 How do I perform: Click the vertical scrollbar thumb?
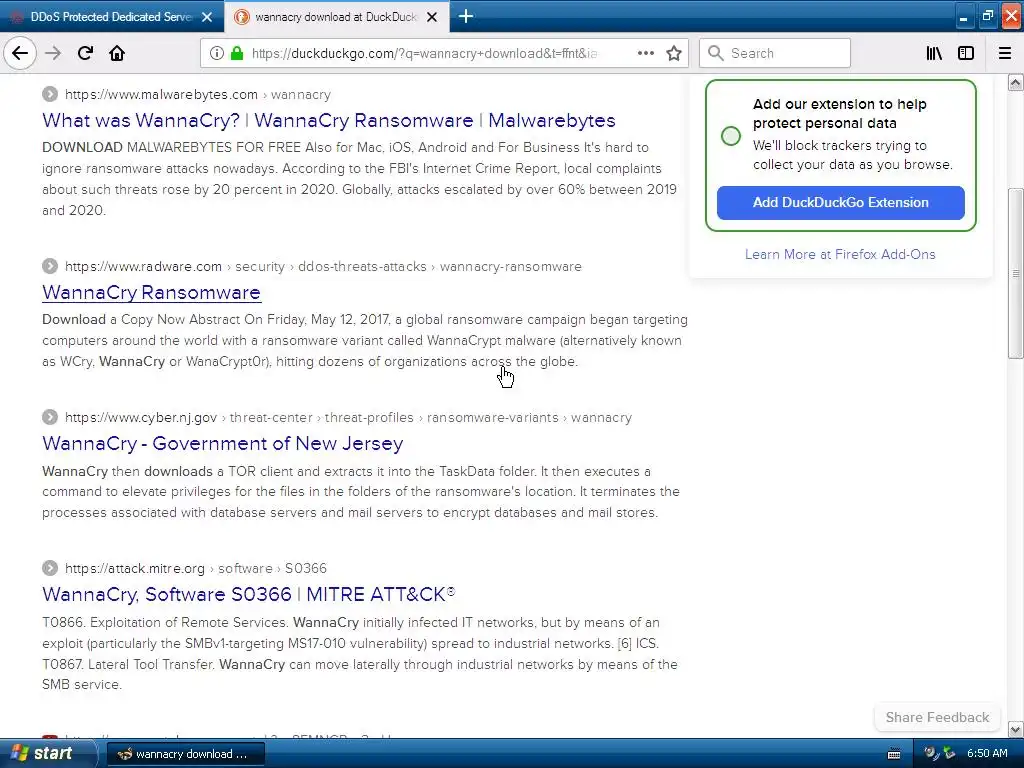pyautogui.click(x=1015, y=273)
